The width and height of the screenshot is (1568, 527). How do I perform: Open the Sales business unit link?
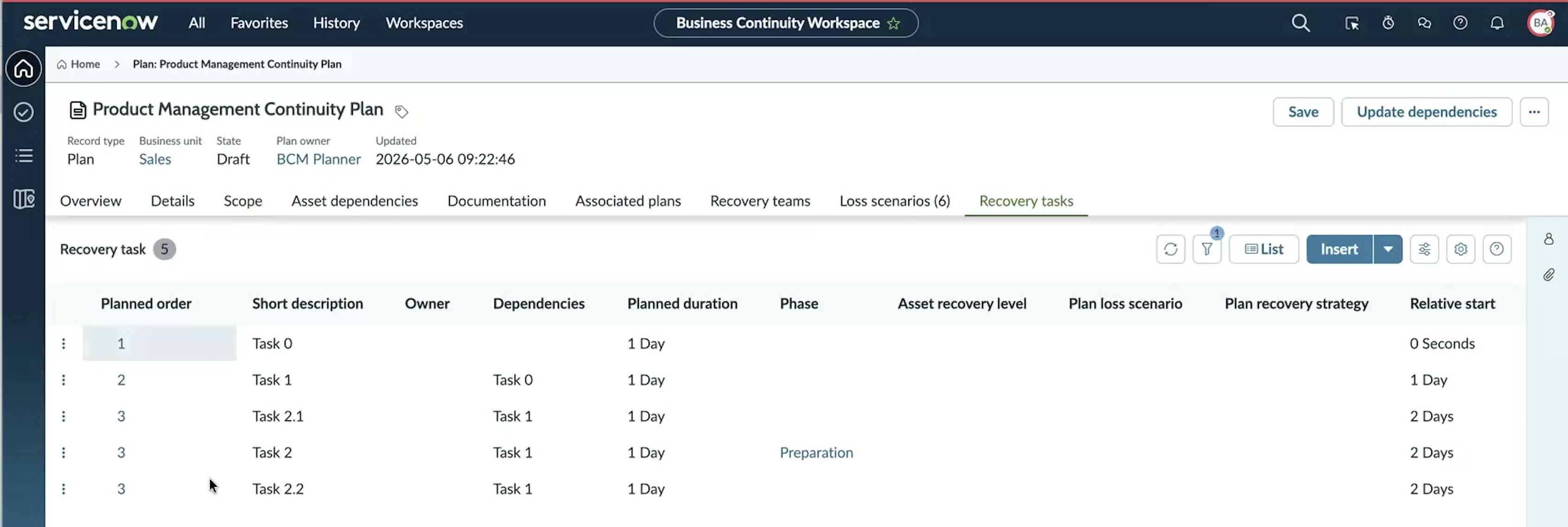tap(154, 160)
